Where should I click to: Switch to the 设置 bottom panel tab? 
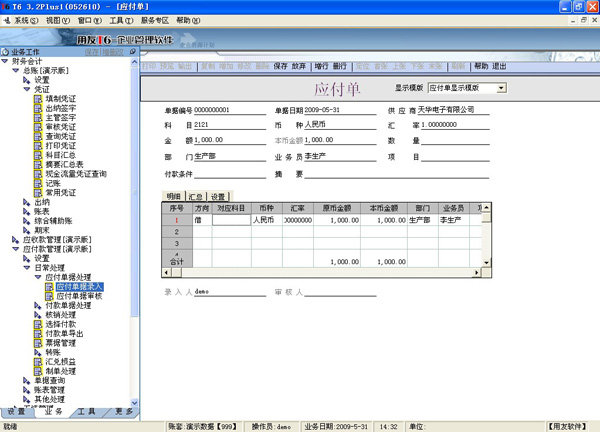[x=16, y=412]
